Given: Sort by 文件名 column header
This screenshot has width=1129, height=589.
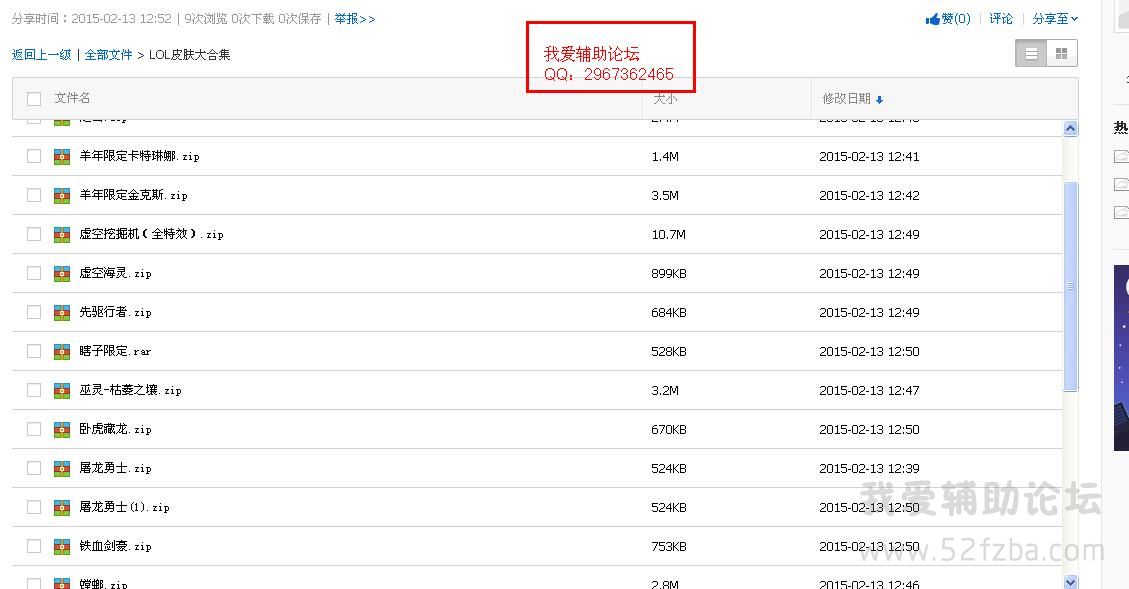Looking at the screenshot, I should (72, 98).
